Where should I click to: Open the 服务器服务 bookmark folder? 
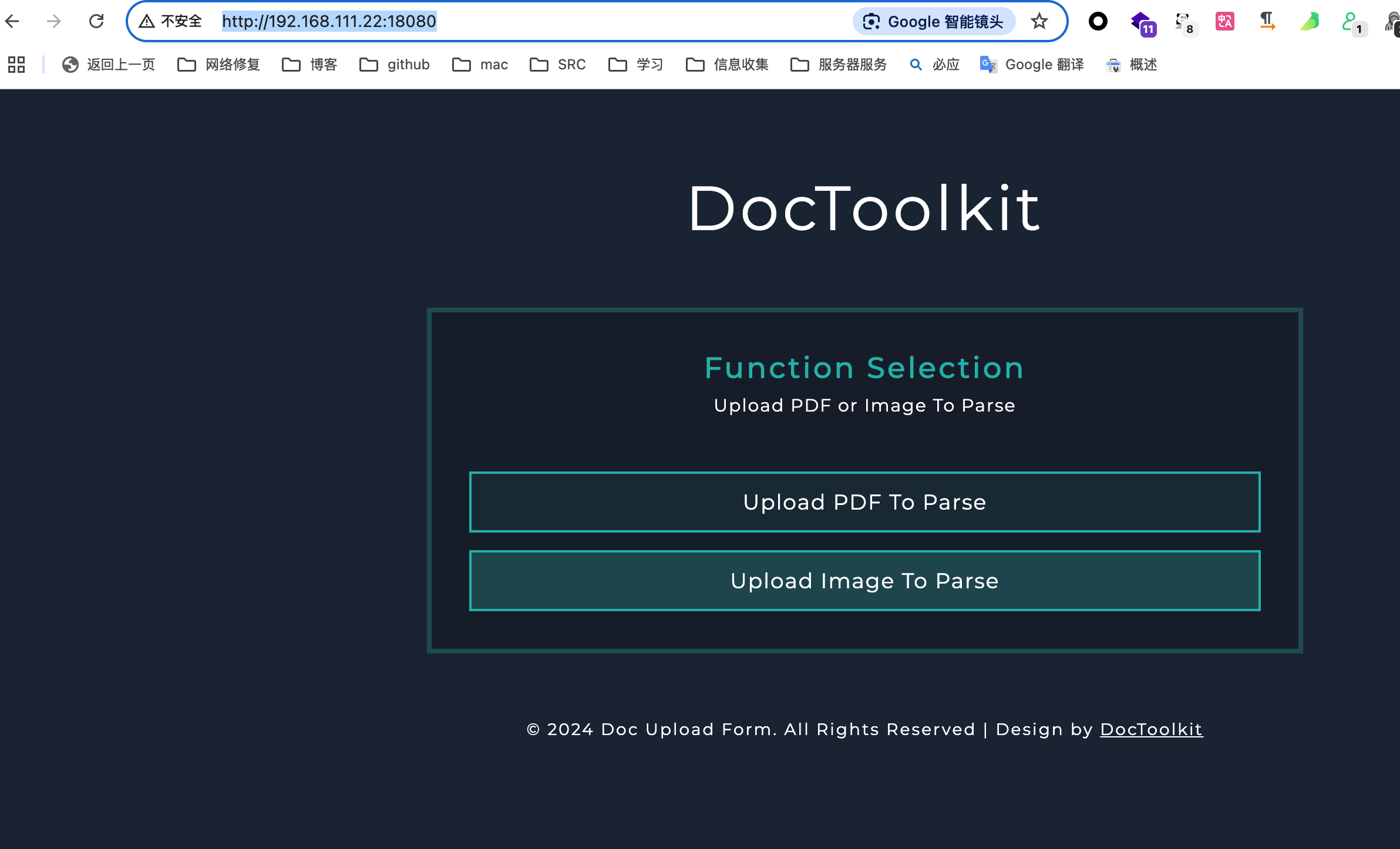click(x=839, y=65)
